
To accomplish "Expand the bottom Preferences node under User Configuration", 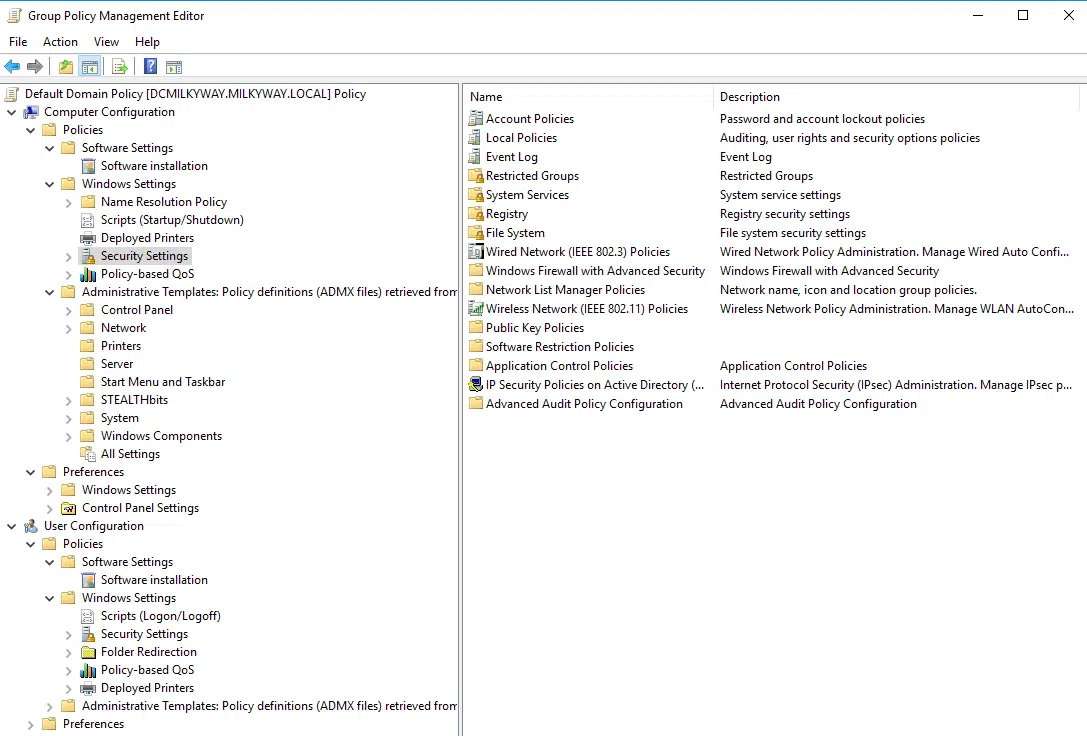I will [31, 724].
